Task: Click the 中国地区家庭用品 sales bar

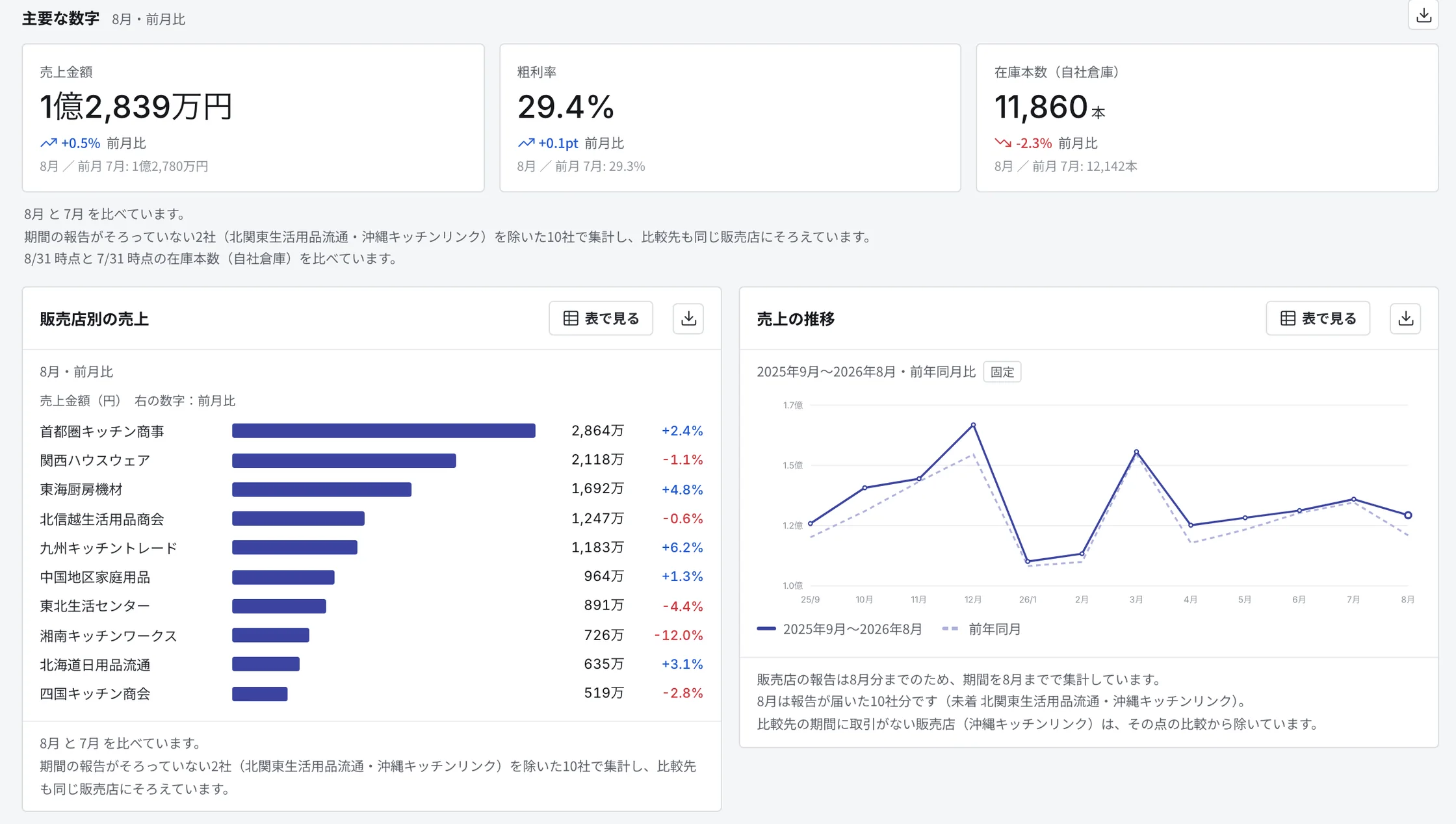Action: pyautogui.click(x=283, y=577)
